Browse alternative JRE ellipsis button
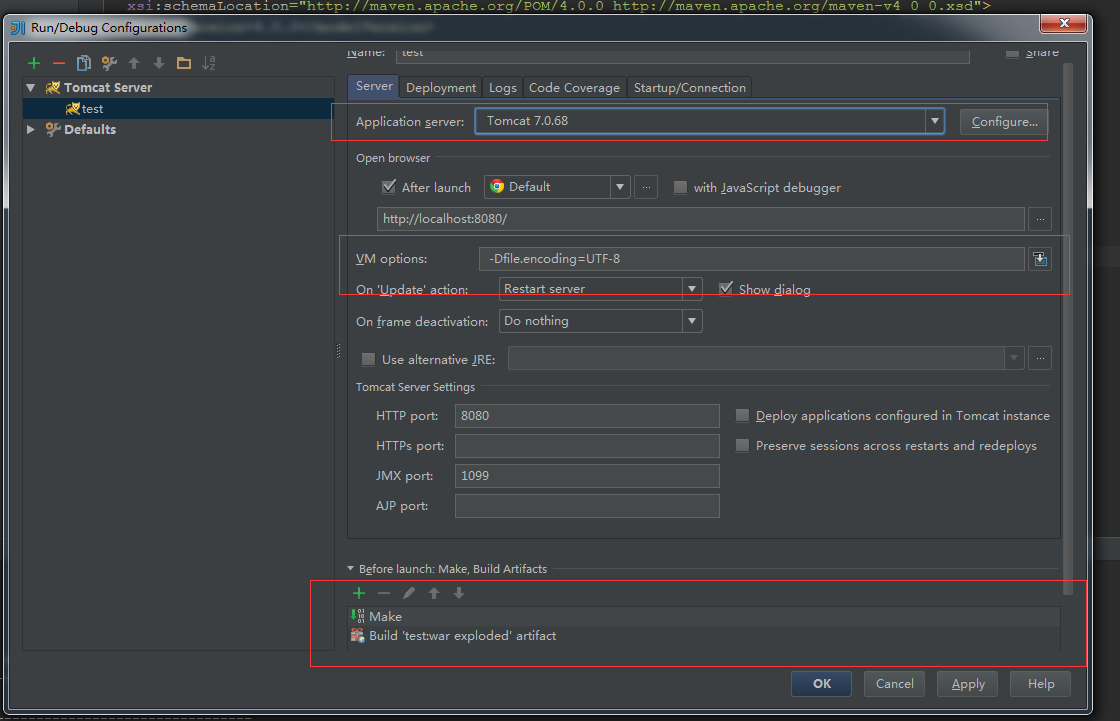1120x721 pixels. [1040, 358]
